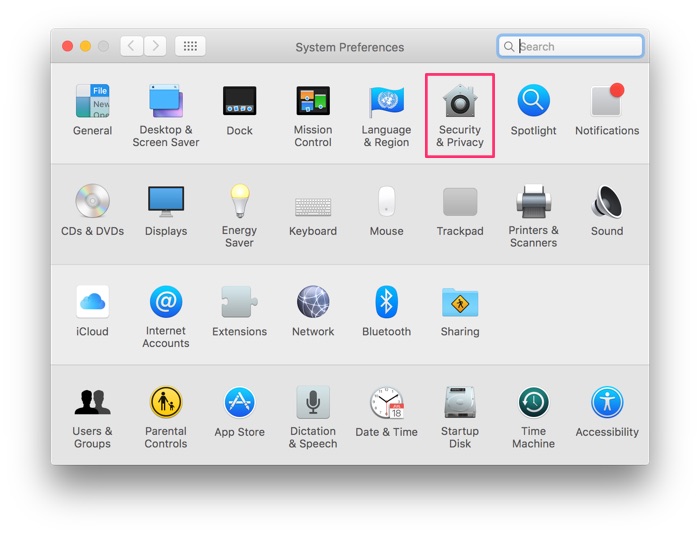Close the System Preferences window
The width and height of the screenshot is (700, 537).
[x=67, y=46]
